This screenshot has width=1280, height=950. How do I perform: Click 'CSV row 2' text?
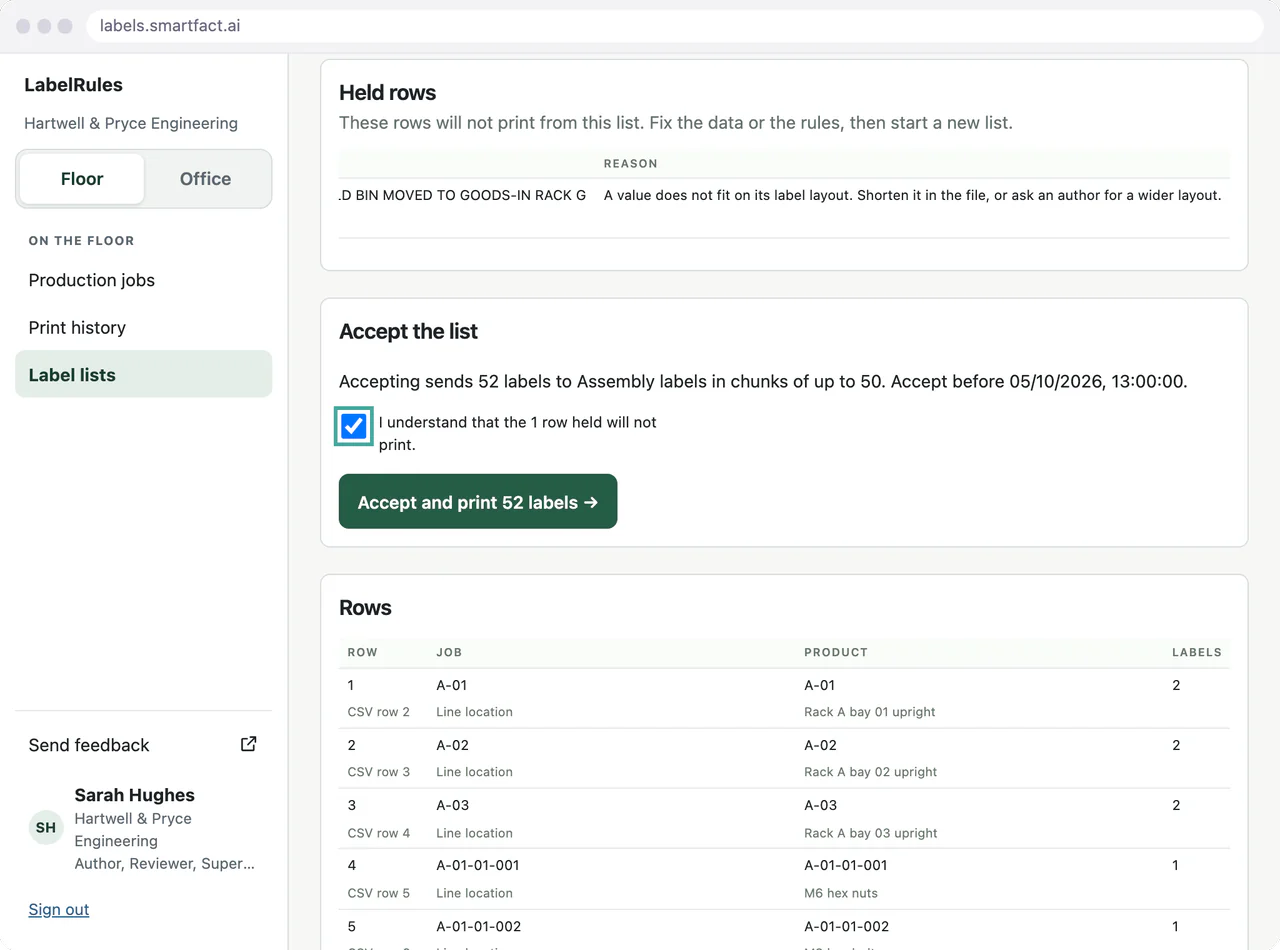[x=378, y=712]
